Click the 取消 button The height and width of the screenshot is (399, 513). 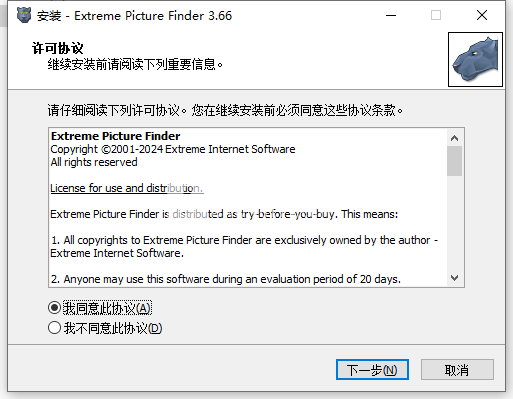(457, 369)
